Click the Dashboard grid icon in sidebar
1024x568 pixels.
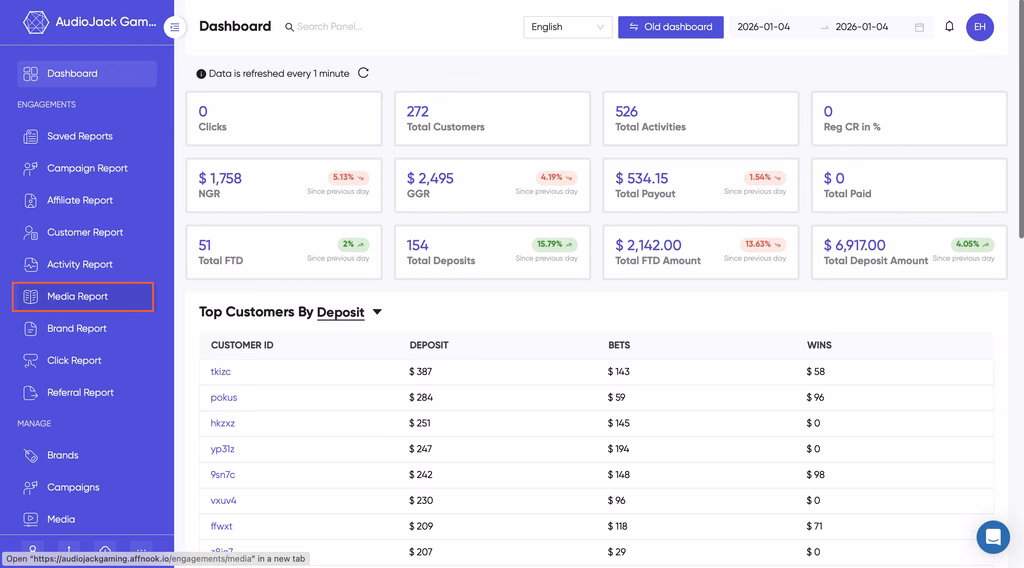[x=31, y=74]
